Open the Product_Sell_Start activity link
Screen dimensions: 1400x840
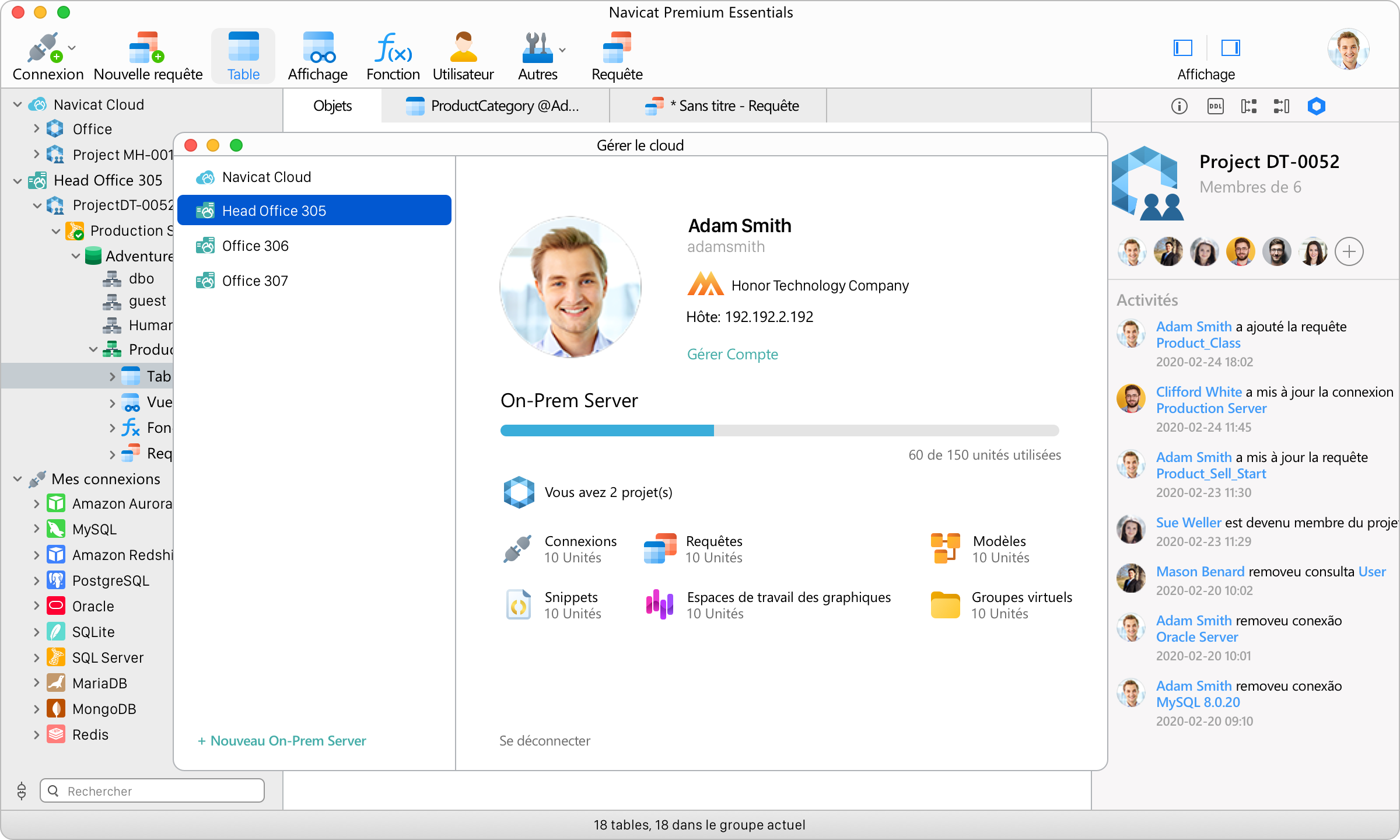(1211, 474)
